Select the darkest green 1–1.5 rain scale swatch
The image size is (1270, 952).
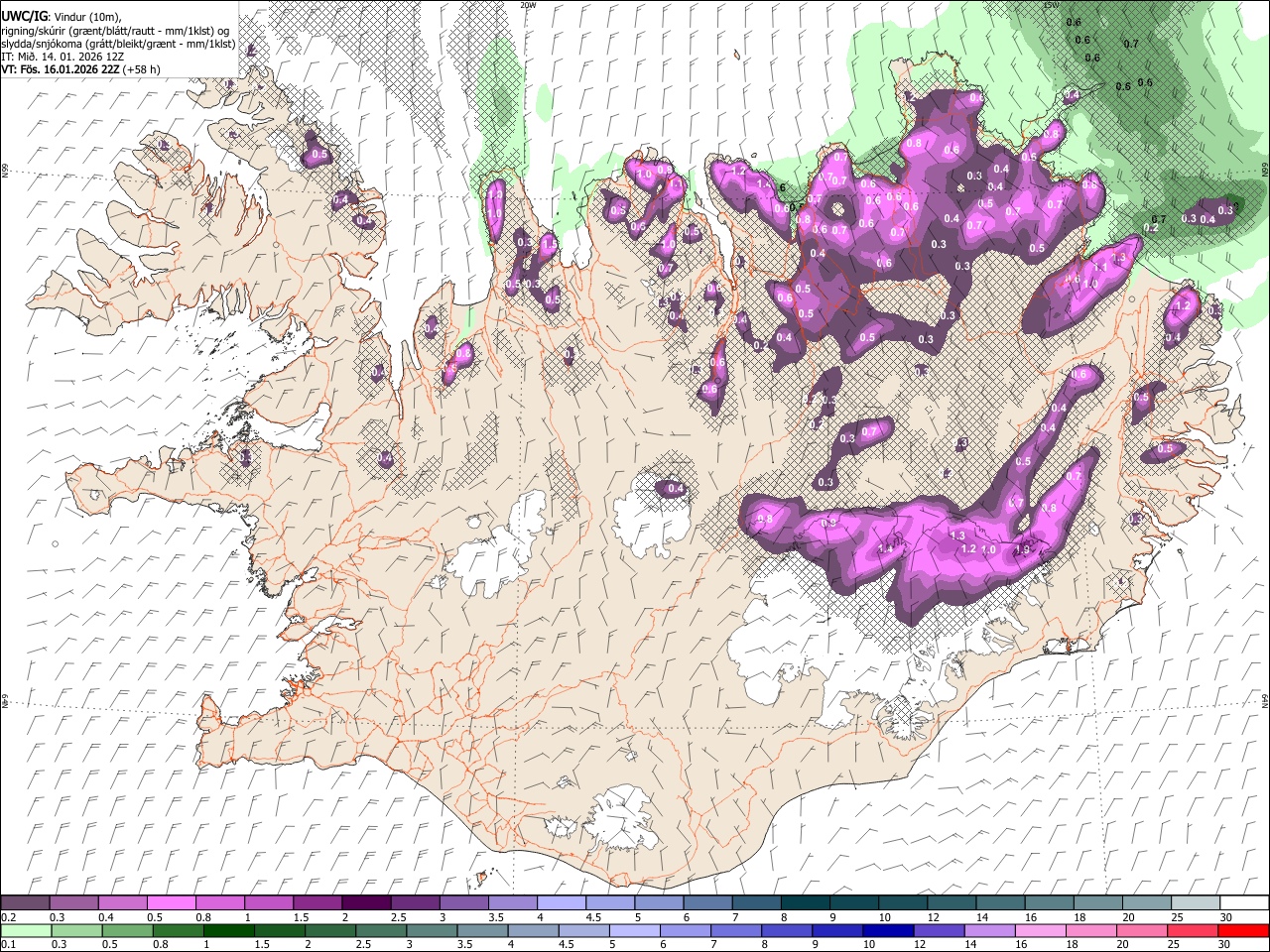[x=230, y=930]
